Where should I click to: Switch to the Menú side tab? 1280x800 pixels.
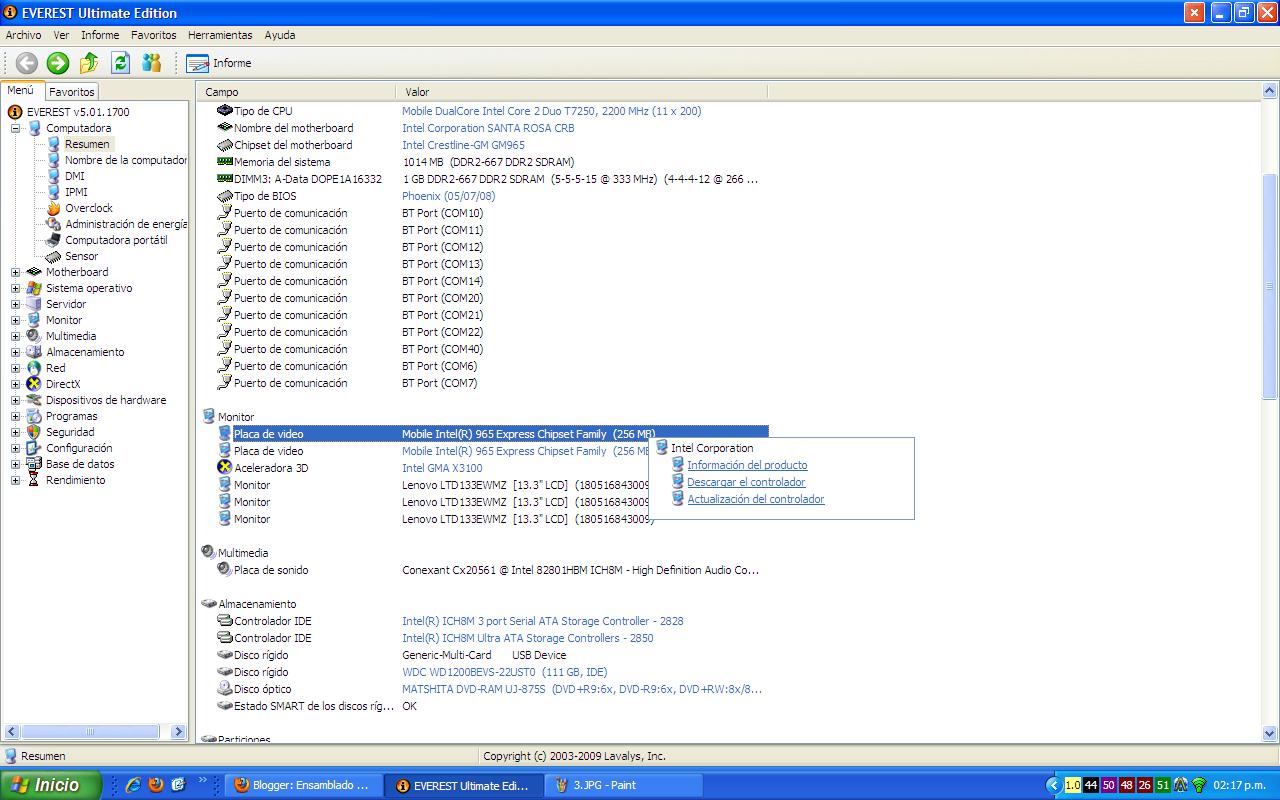pyautogui.click(x=21, y=90)
